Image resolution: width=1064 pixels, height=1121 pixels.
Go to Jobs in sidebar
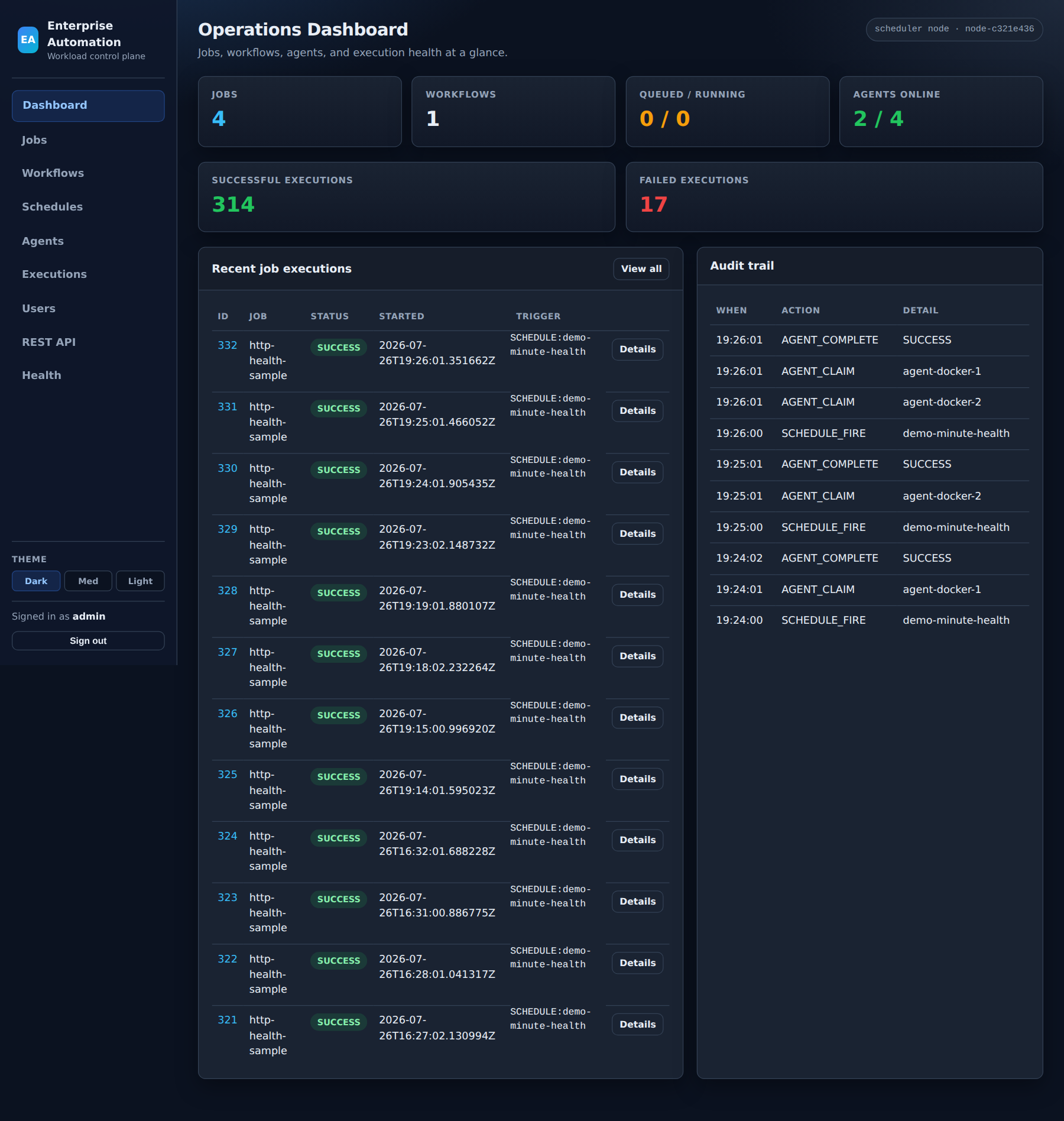tap(88, 140)
